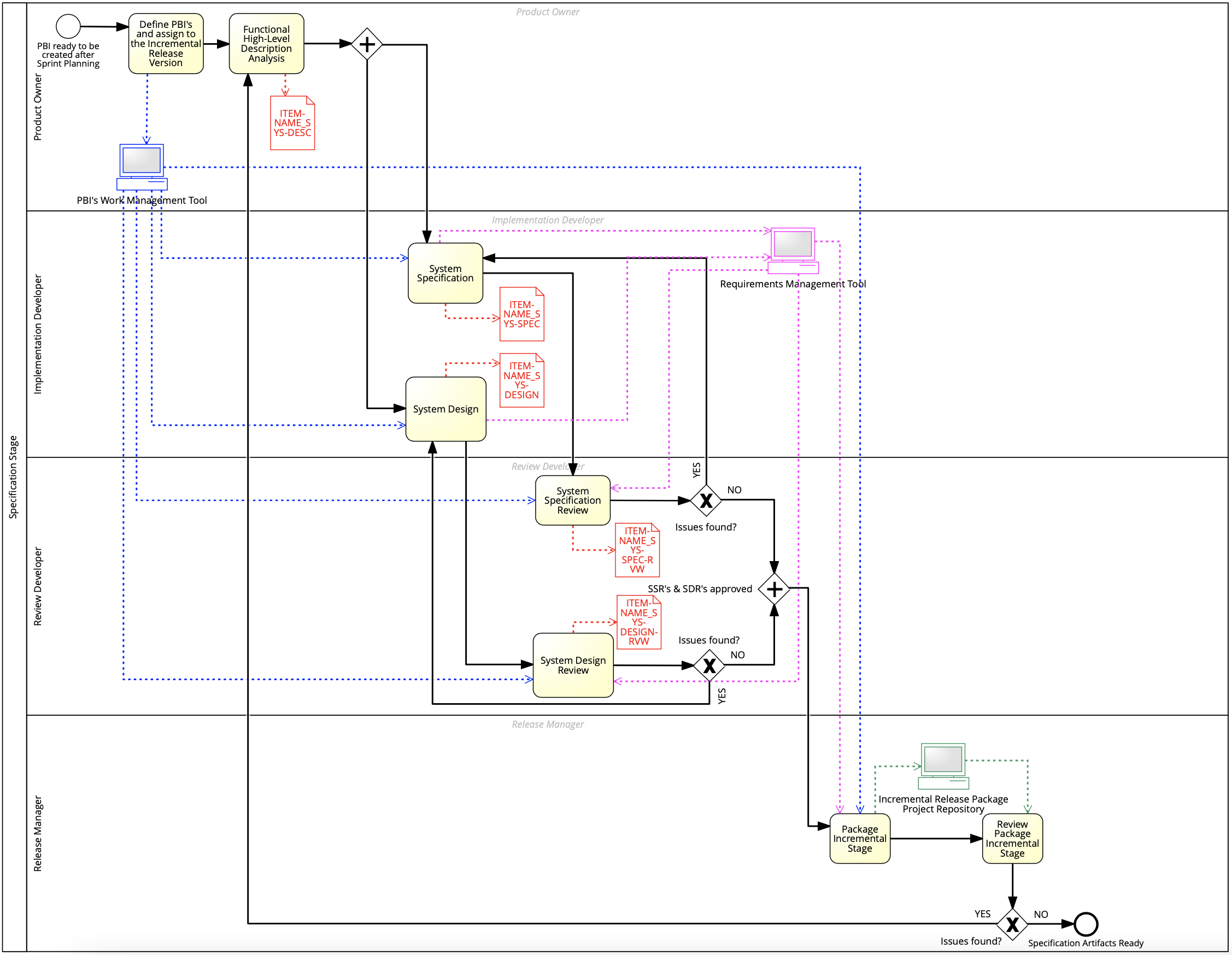Select the Specification Stage pool label
Viewport: 1232px width, 955px height.
pos(14,477)
